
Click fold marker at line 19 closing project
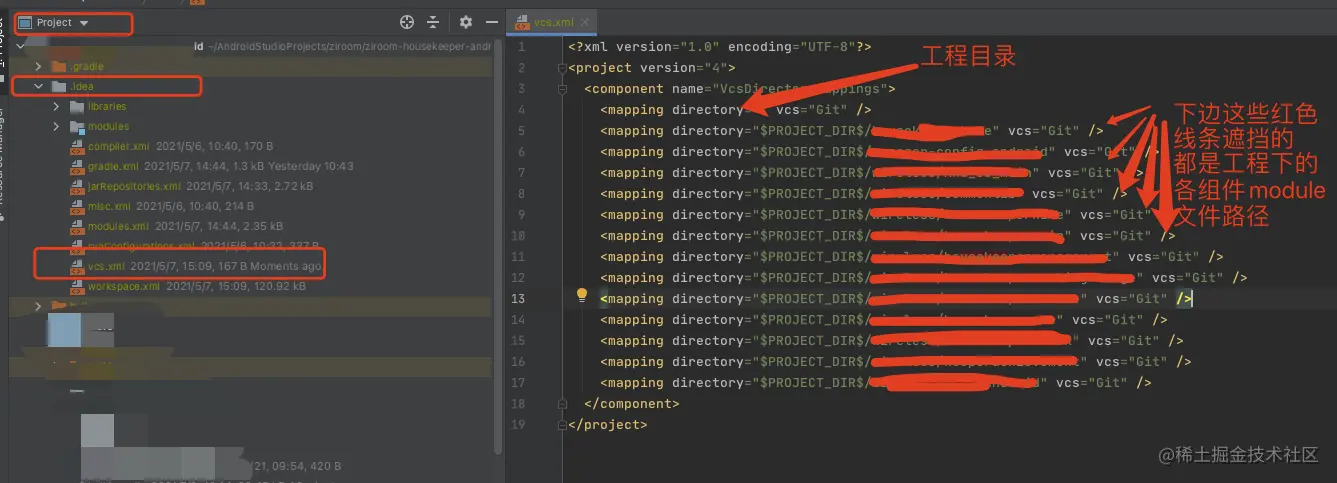562,424
